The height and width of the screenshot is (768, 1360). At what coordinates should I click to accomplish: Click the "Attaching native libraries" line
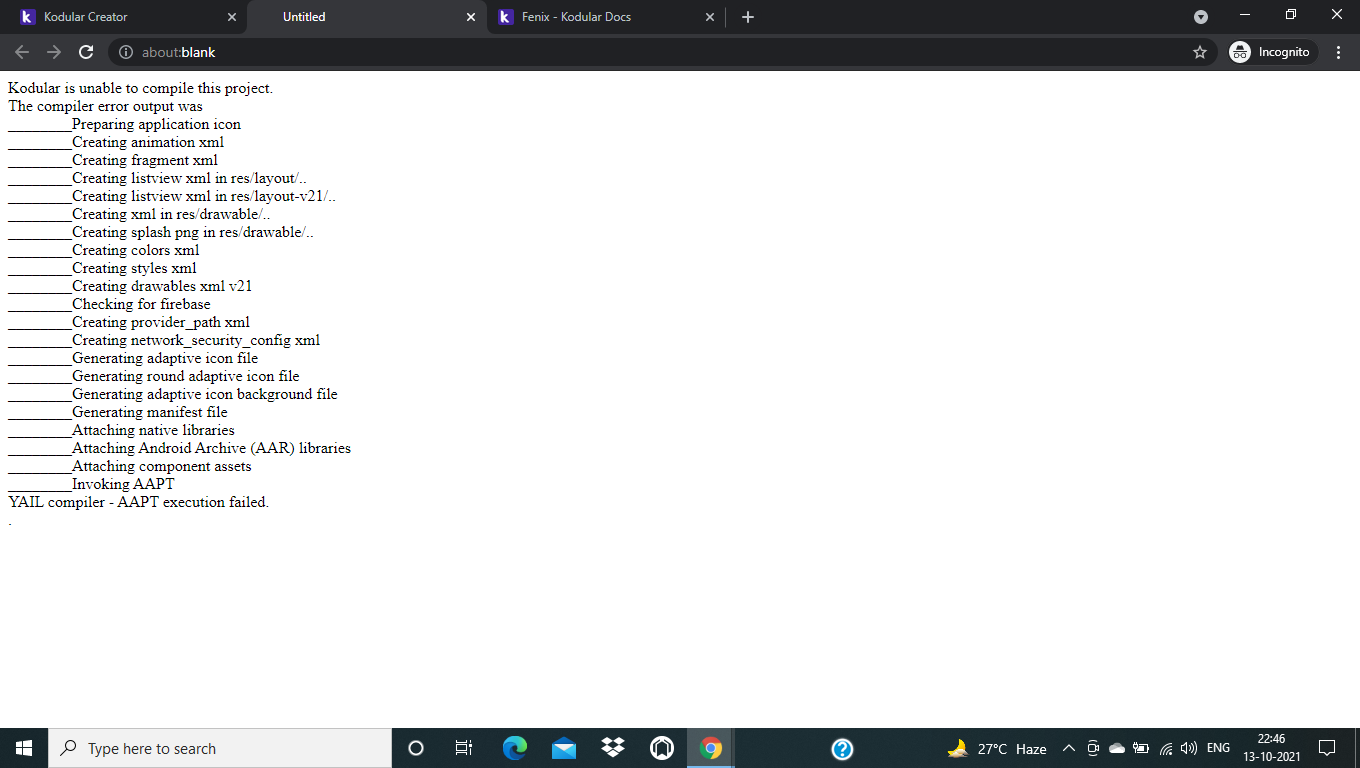click(x=153, y=430)
